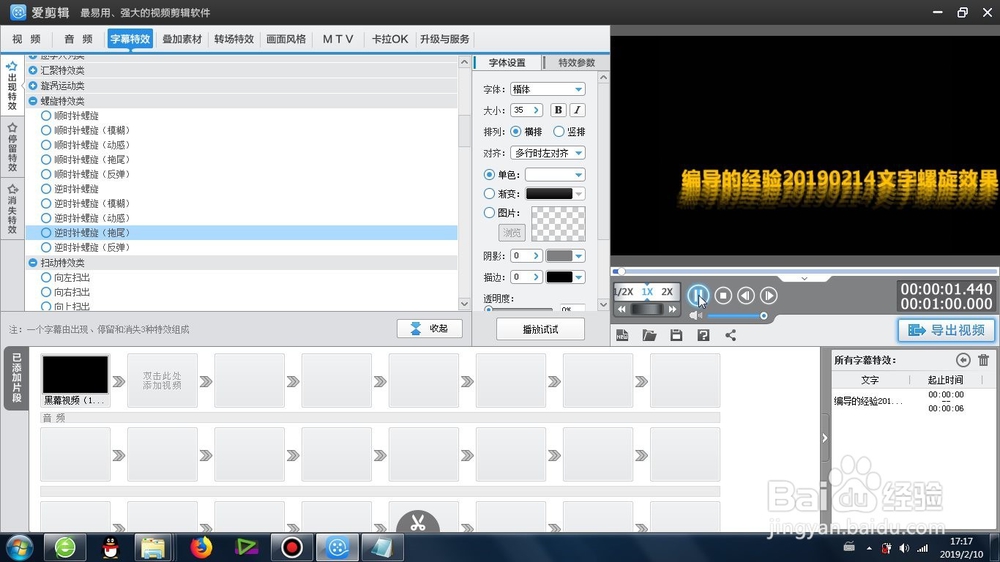Click the volume slider handle
Image resolution: width=1000 pixels, height=562 pixels.
tap(763, 316)
